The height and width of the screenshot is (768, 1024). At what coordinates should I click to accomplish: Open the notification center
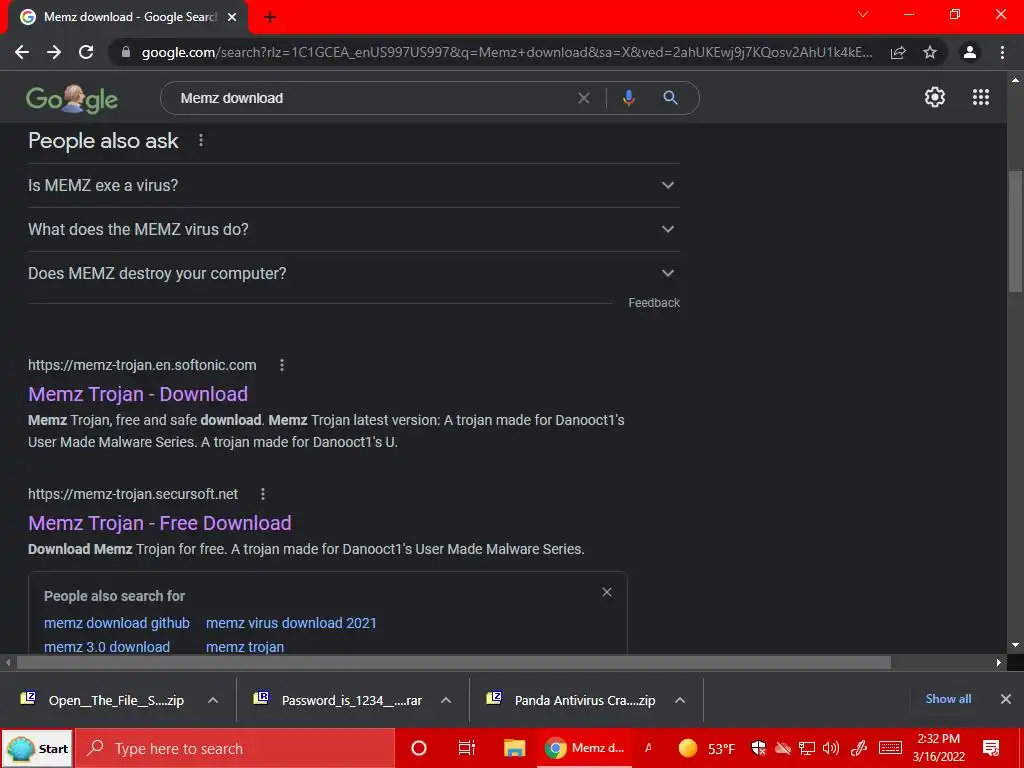coord(991,748)
